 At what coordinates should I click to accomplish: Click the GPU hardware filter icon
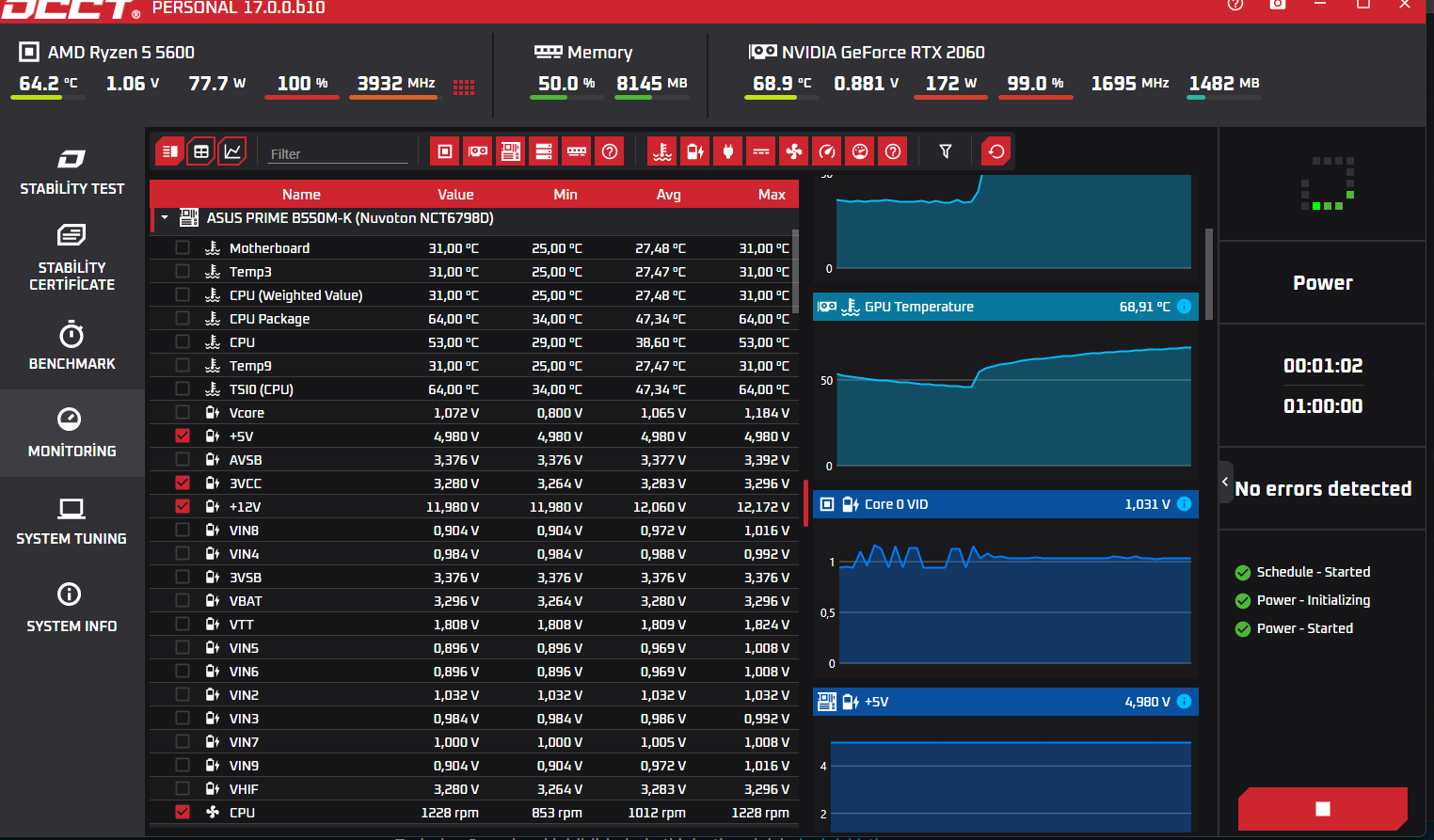tap(478, 151)
